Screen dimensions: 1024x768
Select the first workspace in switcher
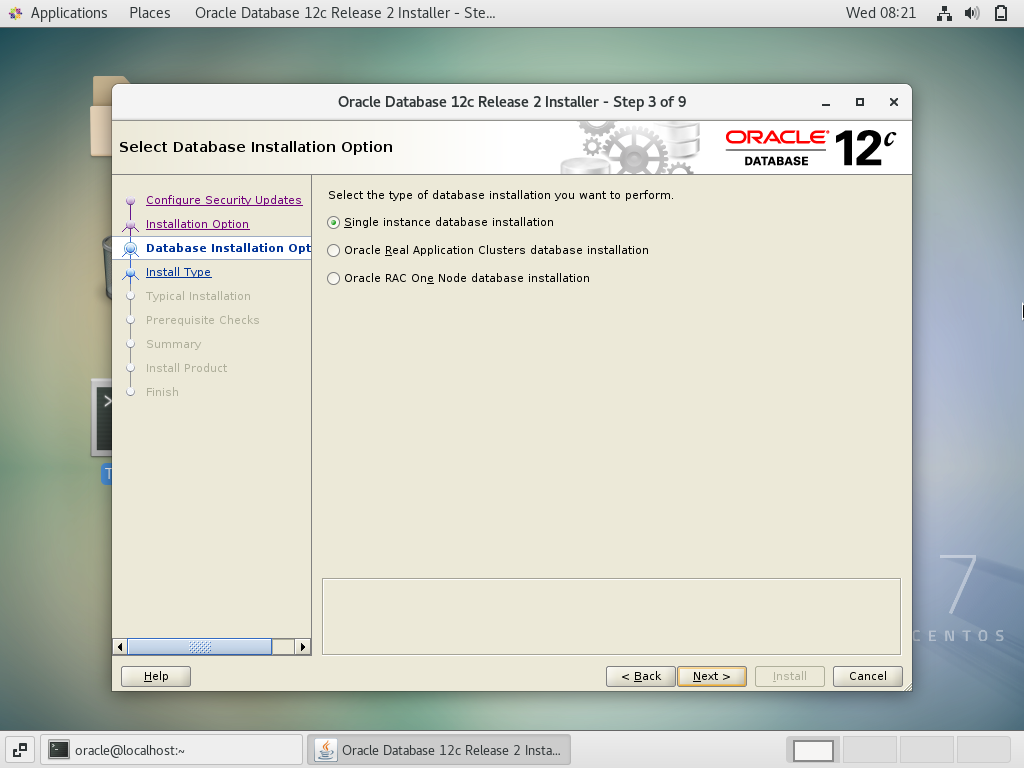(813, 750)
